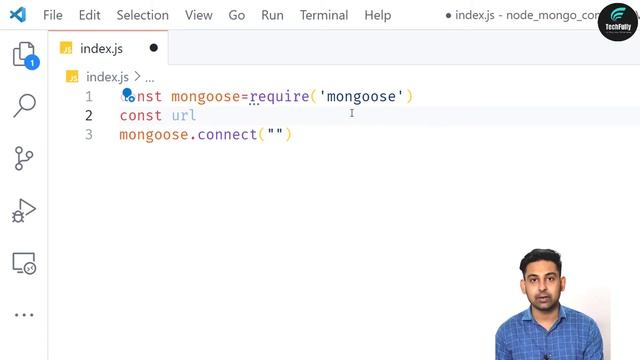
Task: Open the Run menu
Action: click(272, 15)
